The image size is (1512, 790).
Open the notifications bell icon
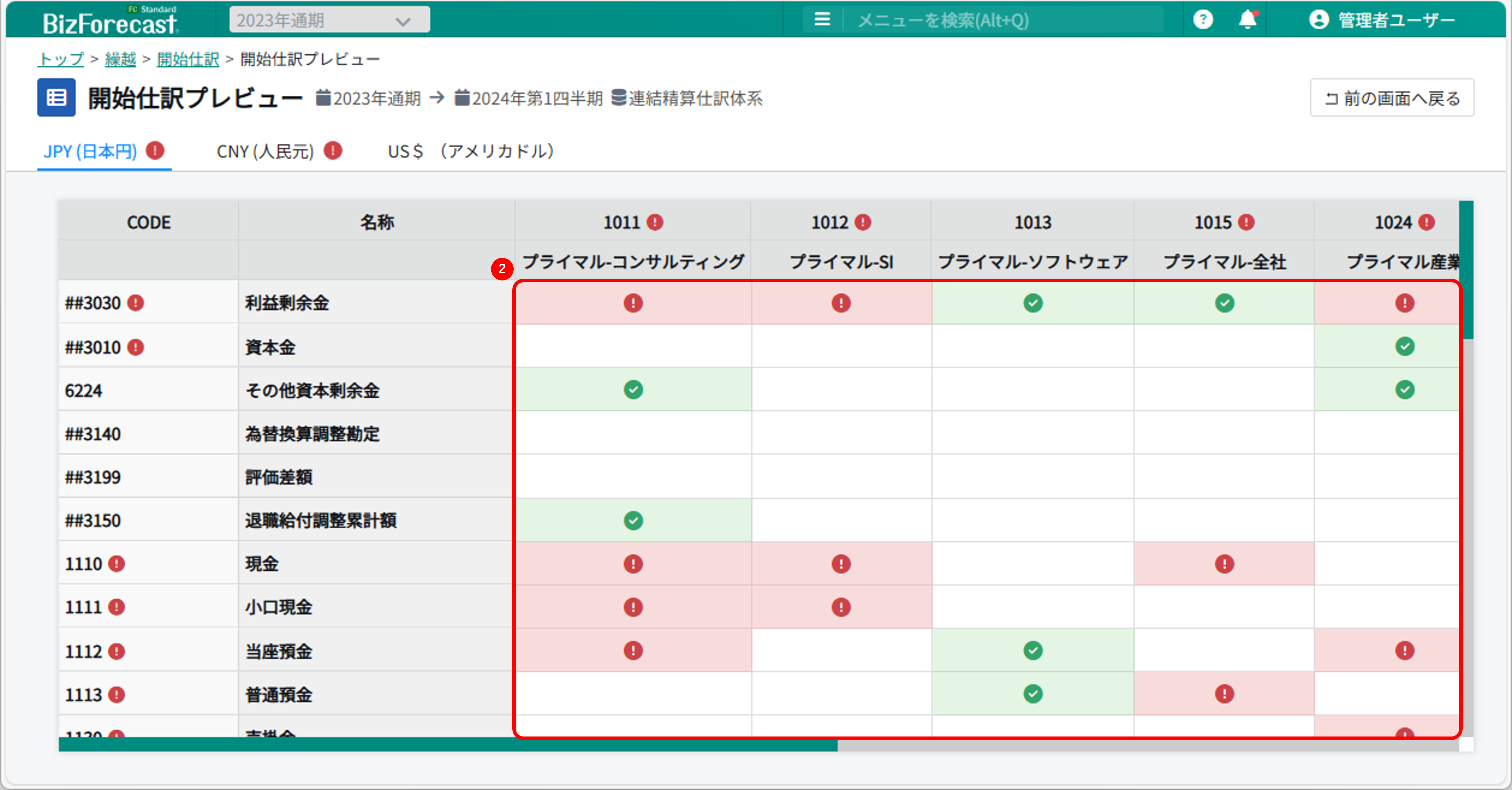(1247, 20)
